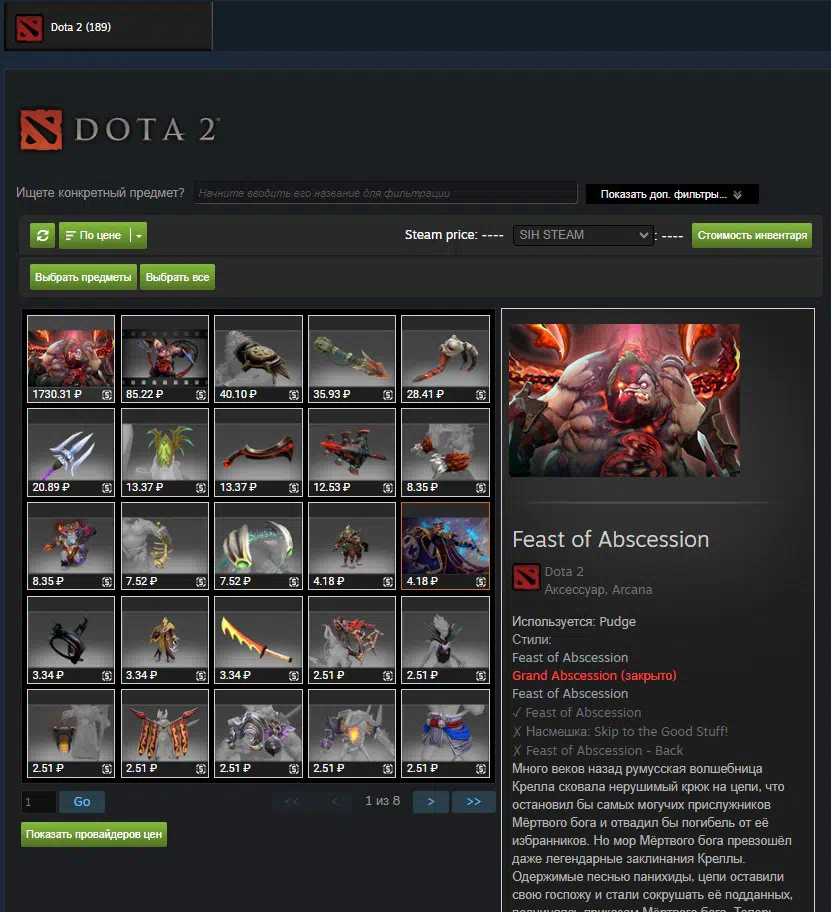Select the 1730.31 ₽ Pudge arcana item
831x912 pixels.
(x=71, y=359)
